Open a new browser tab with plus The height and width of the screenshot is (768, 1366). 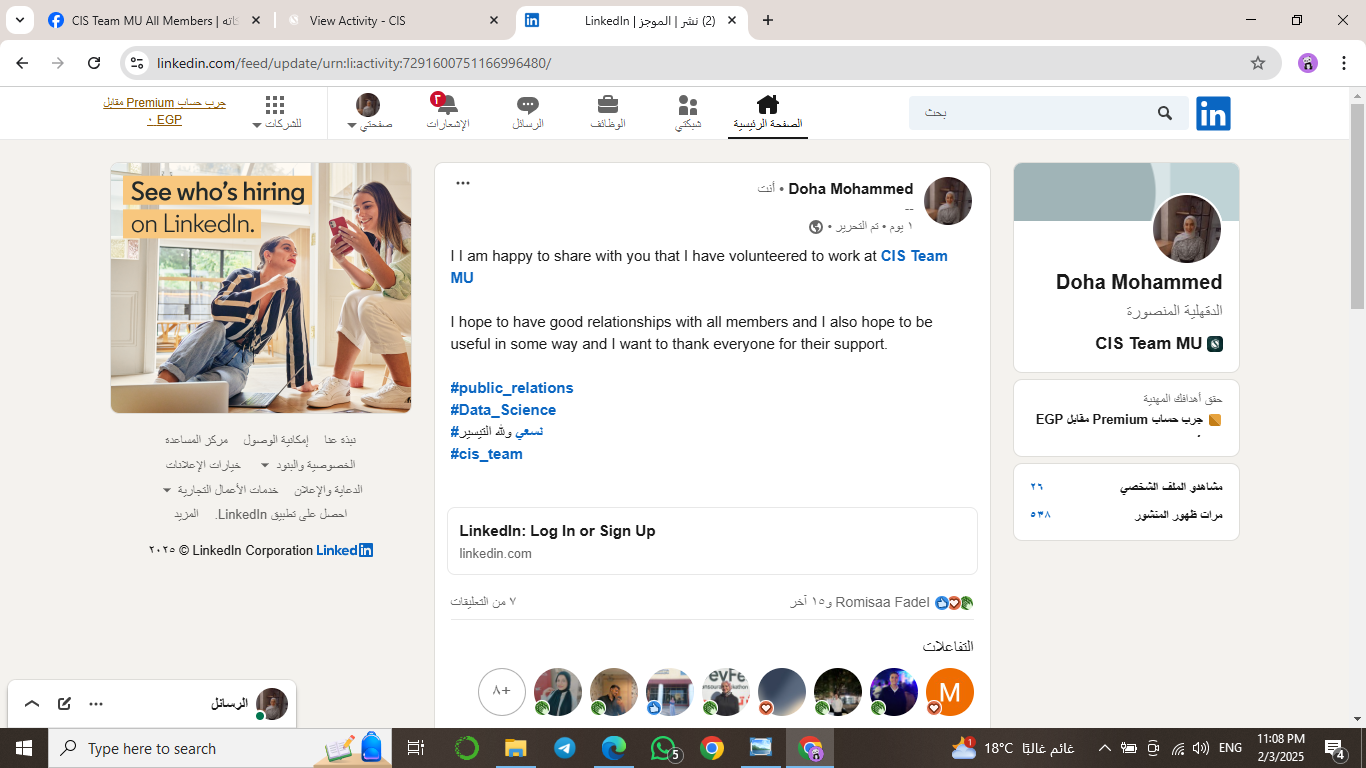[768, 20]
